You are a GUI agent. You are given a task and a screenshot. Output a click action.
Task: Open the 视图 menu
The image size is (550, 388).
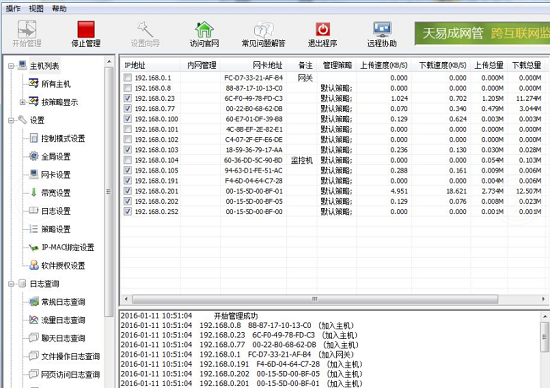pyautogui.click(x=36, y=8)
